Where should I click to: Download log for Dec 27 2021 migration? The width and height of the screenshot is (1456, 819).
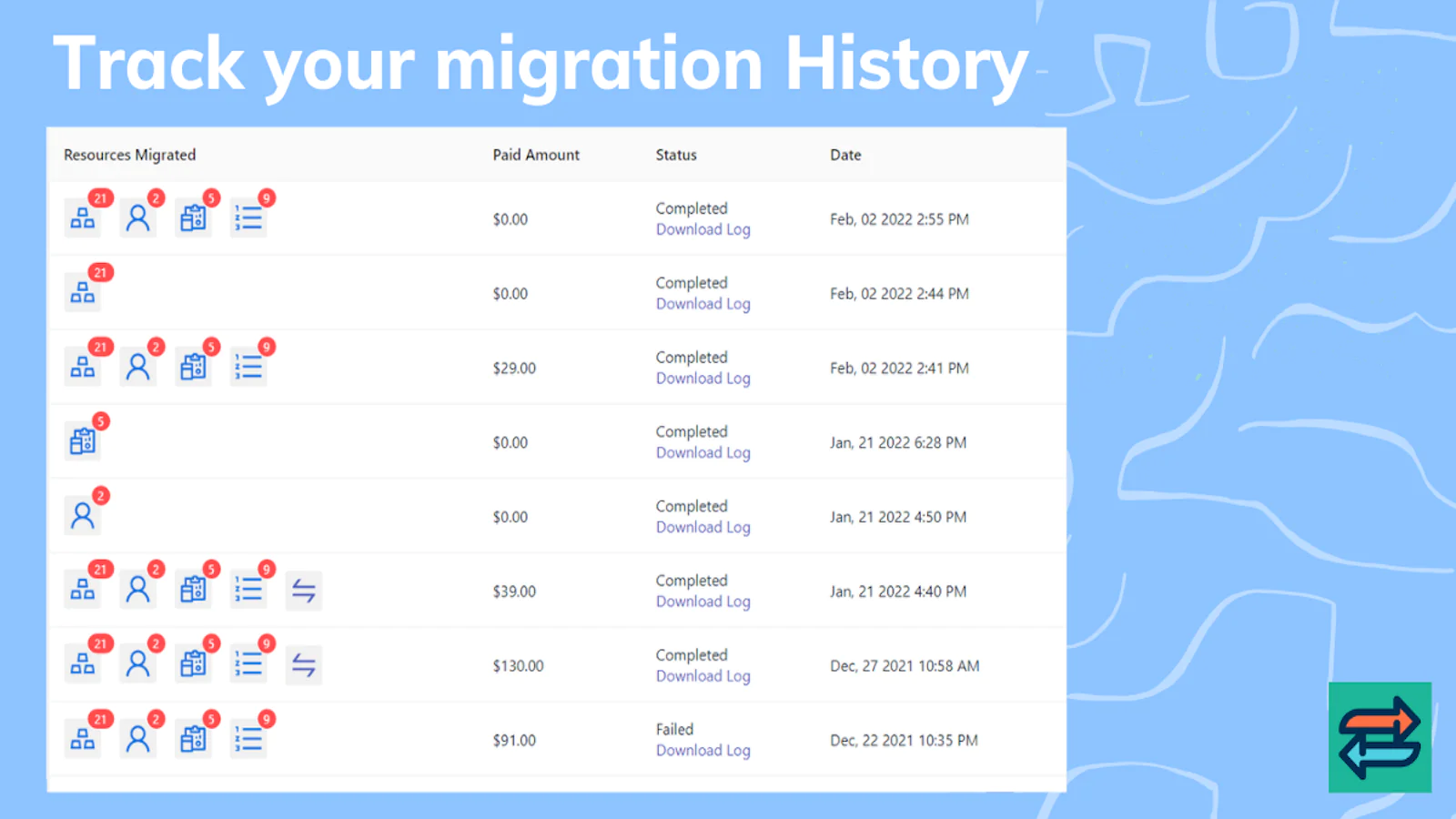point(703,676)
